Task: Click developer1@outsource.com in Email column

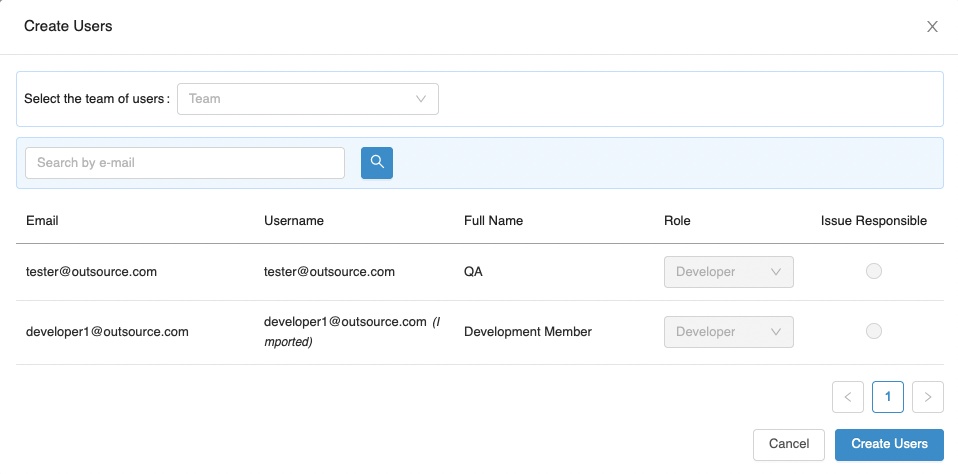Action: [x=107, y=332]
